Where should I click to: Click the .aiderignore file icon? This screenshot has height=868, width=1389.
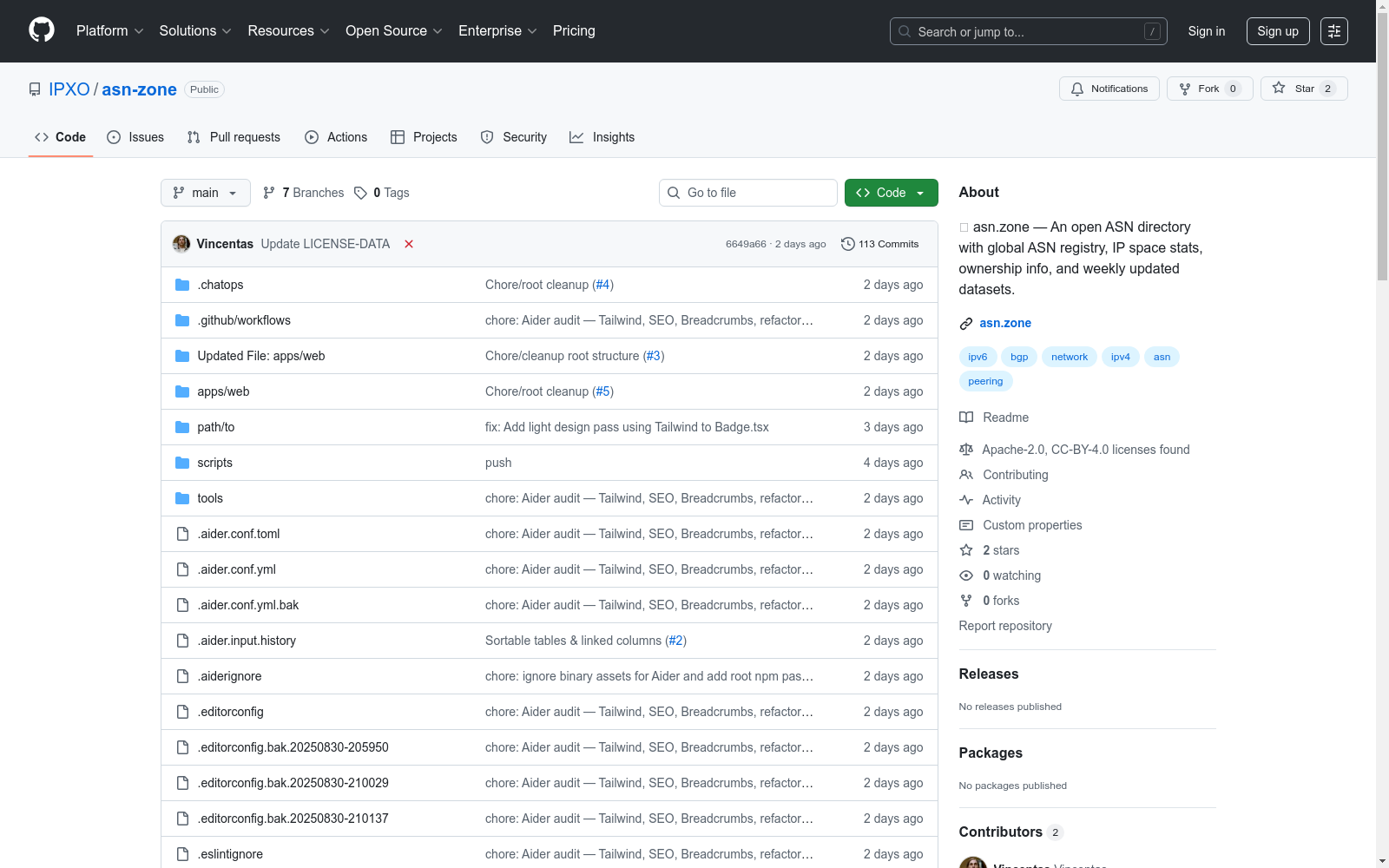(x=182, y=676)
